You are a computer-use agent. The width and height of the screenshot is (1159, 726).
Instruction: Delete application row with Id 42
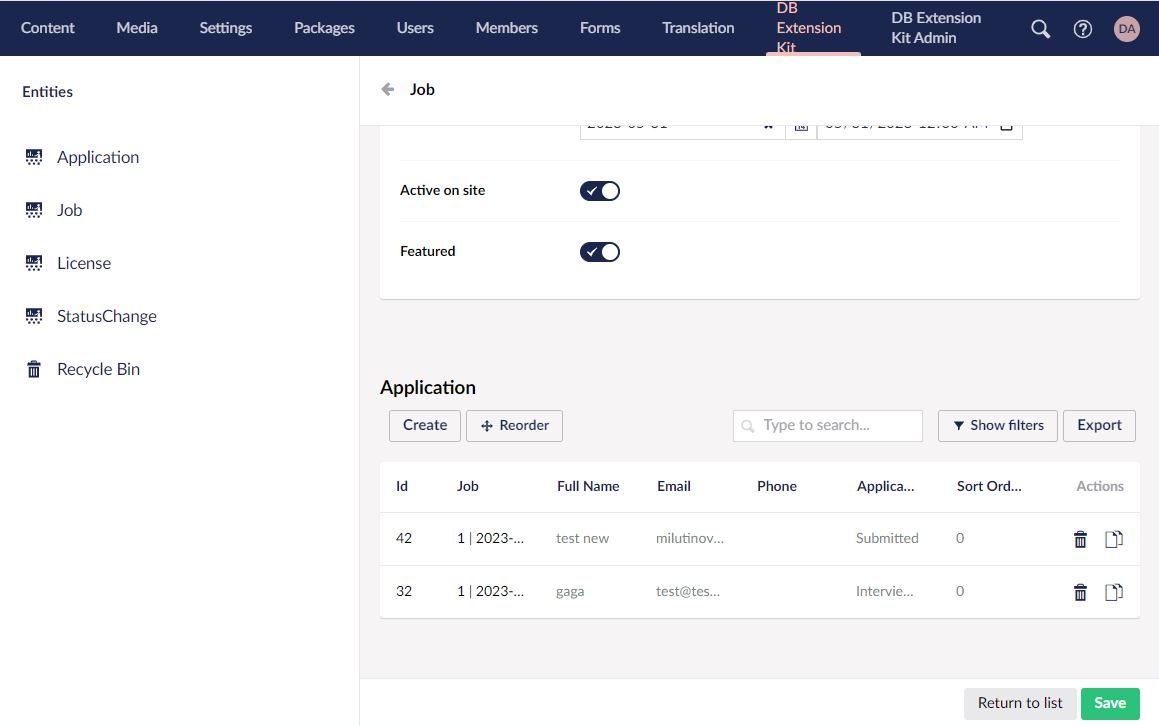pyautogui.click(x=1080, y=539)
